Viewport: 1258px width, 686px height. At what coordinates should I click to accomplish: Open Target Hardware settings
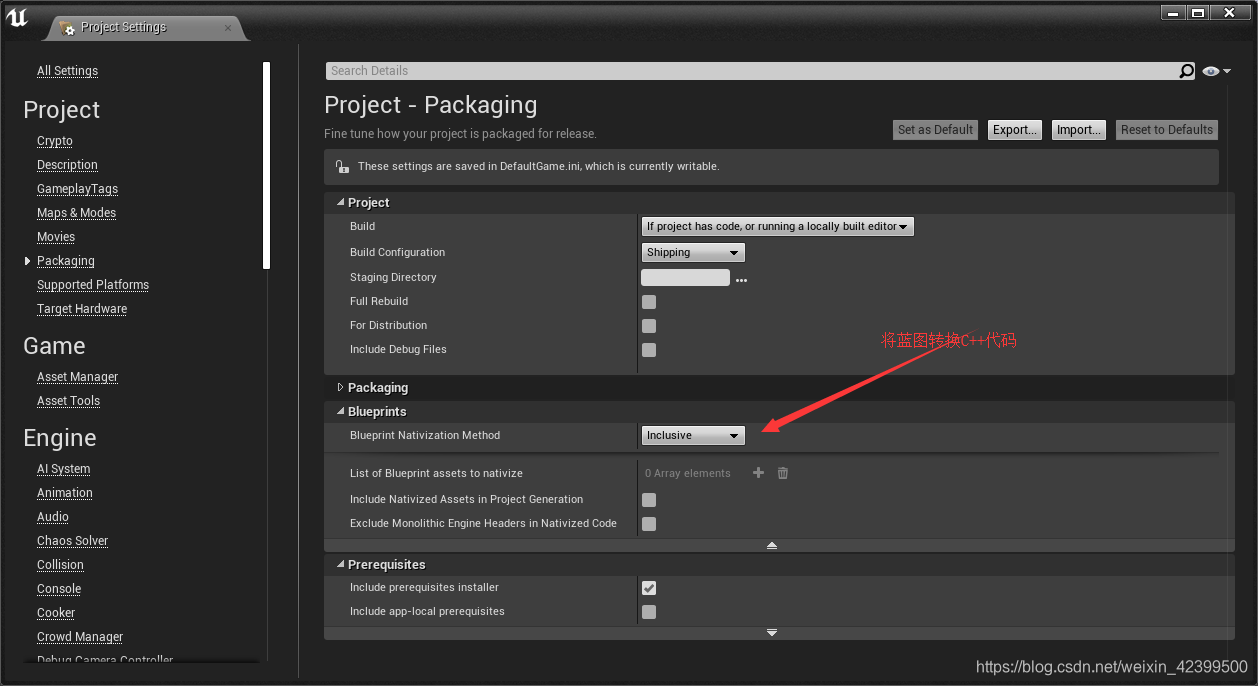(x=82, y=309)
